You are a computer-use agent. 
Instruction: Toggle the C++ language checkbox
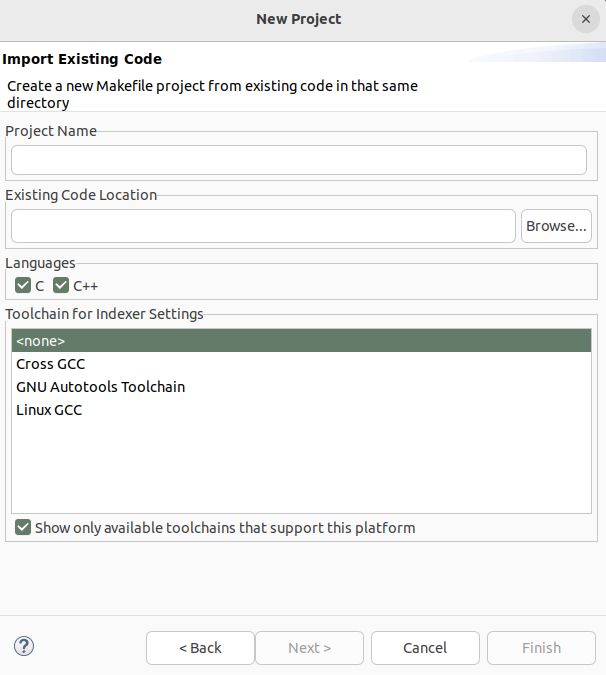point(61,285)
